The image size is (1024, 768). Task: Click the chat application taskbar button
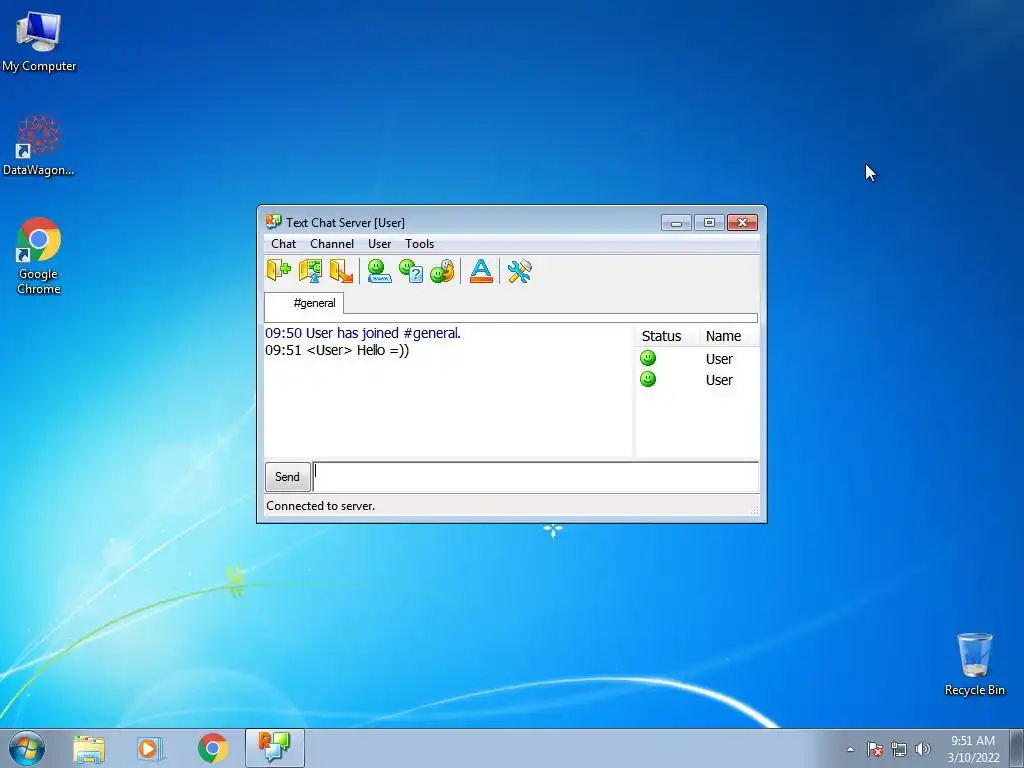click(x=275, y=748)
